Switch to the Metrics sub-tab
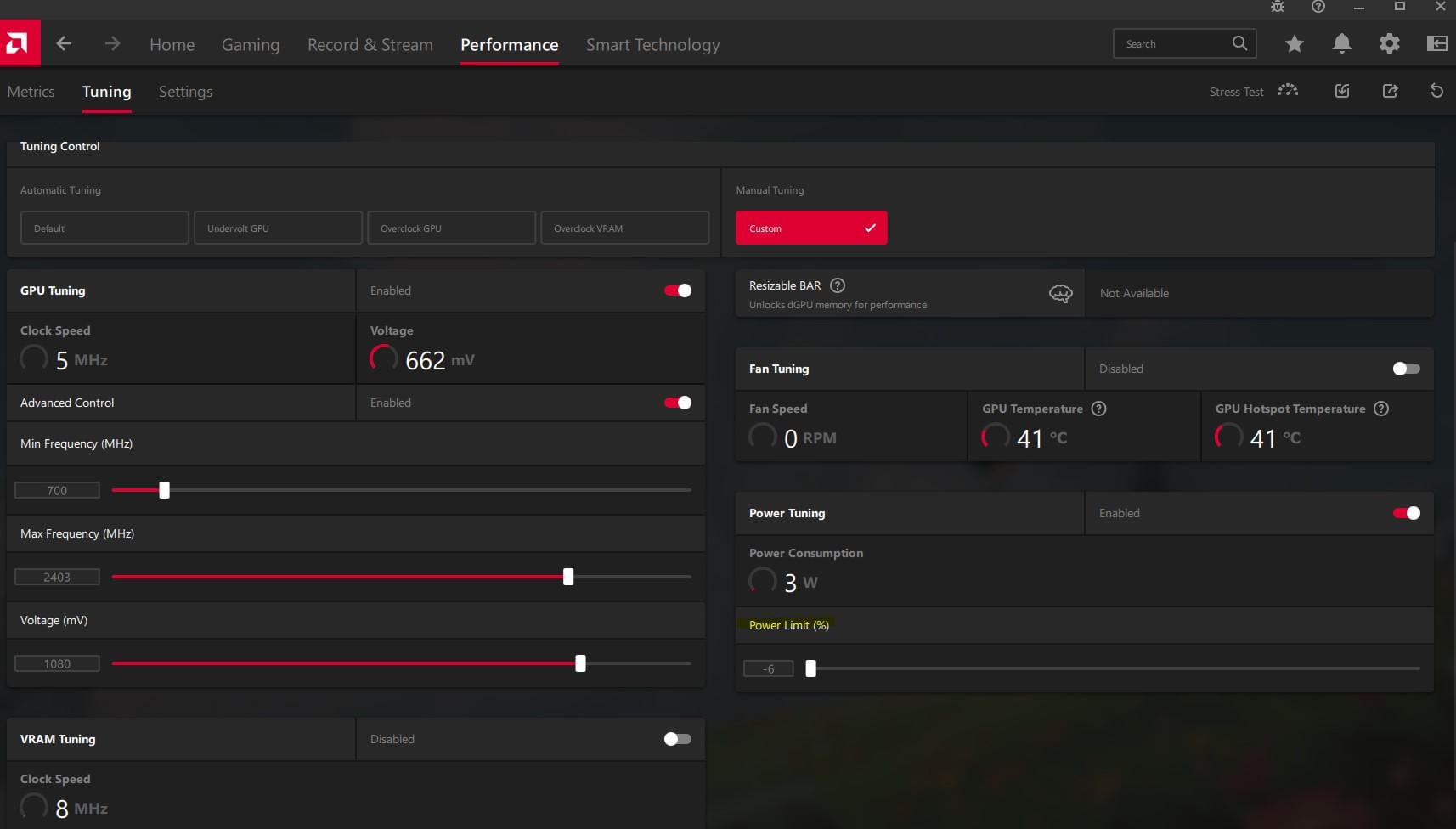 pyautogui.click(x=31, y=92)
